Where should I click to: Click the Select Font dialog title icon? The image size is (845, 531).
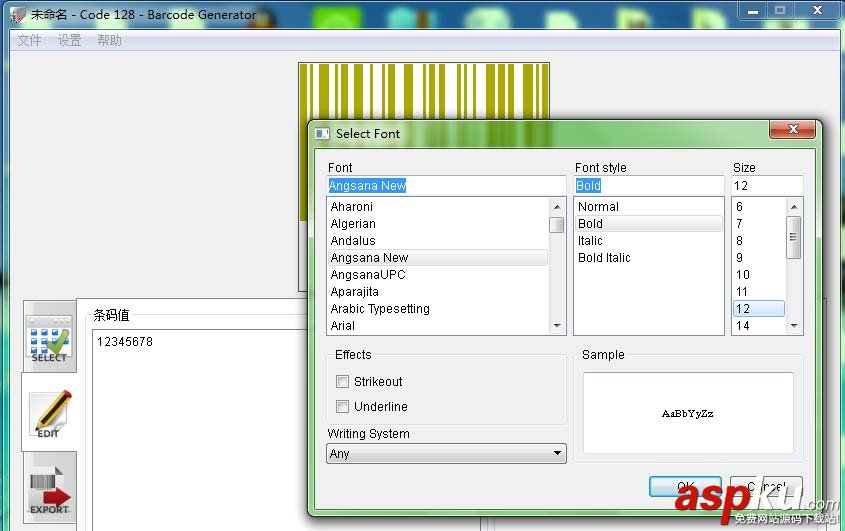322,133
